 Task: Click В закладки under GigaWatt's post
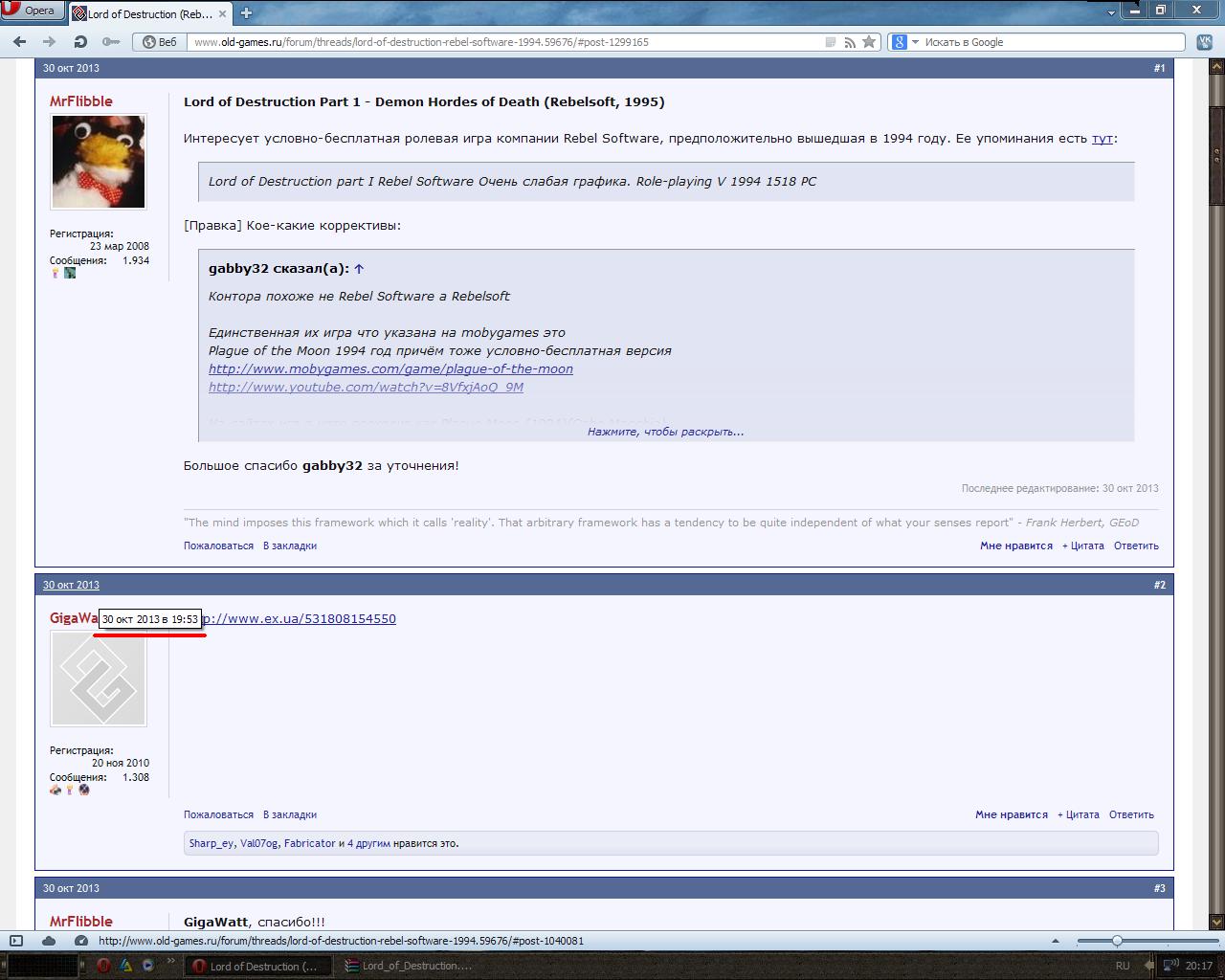pos(290,814)
